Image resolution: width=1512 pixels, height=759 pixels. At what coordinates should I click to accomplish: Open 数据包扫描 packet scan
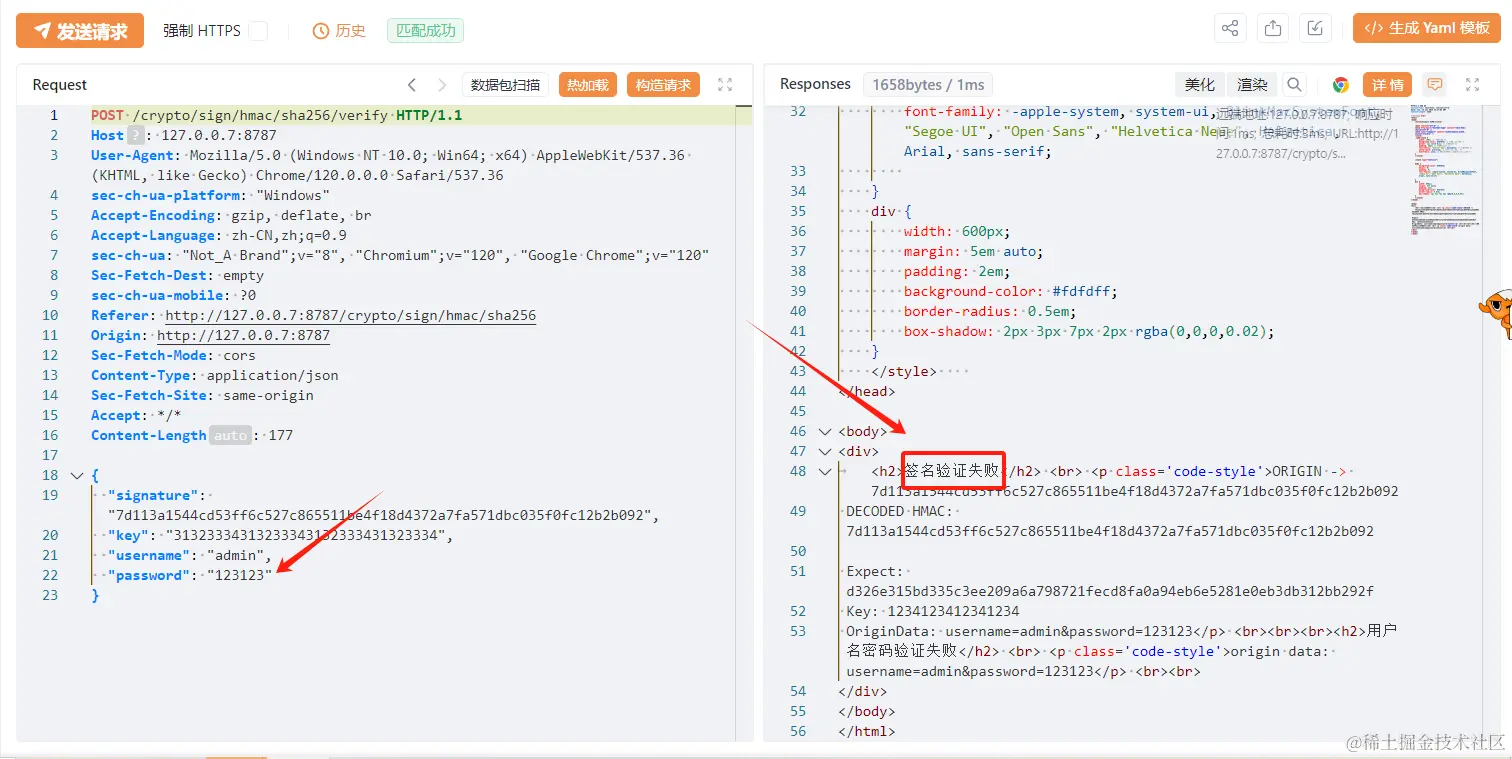[506, 85]
